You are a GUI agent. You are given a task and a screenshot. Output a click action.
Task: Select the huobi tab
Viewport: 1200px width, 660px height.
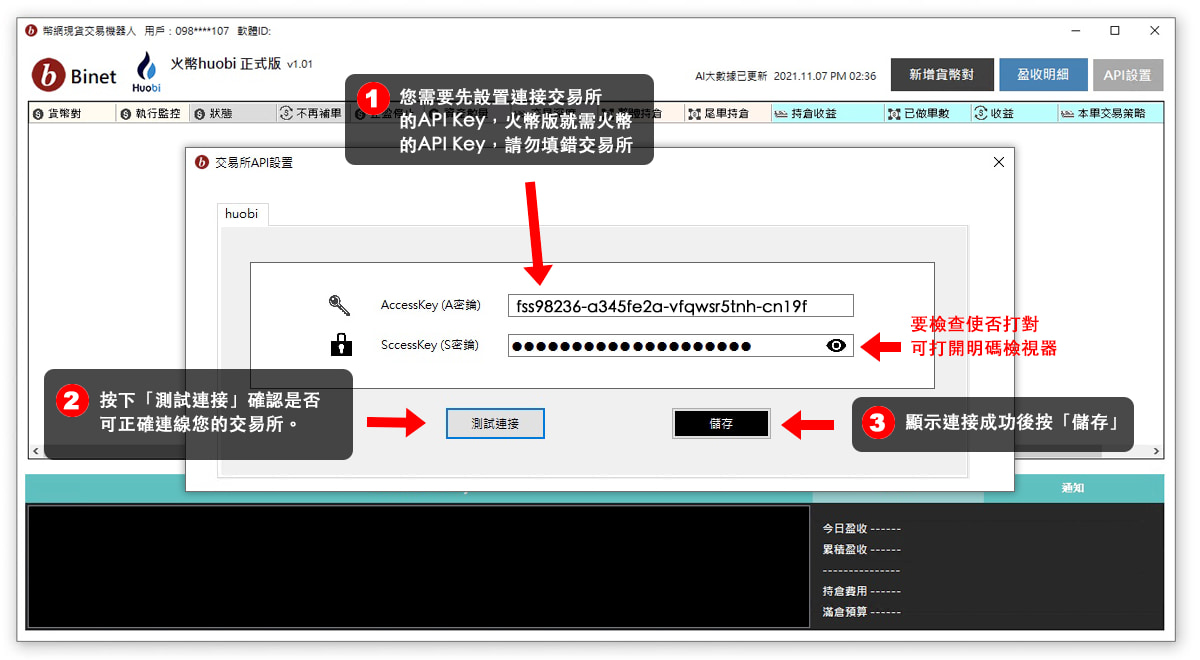[242, 214]
